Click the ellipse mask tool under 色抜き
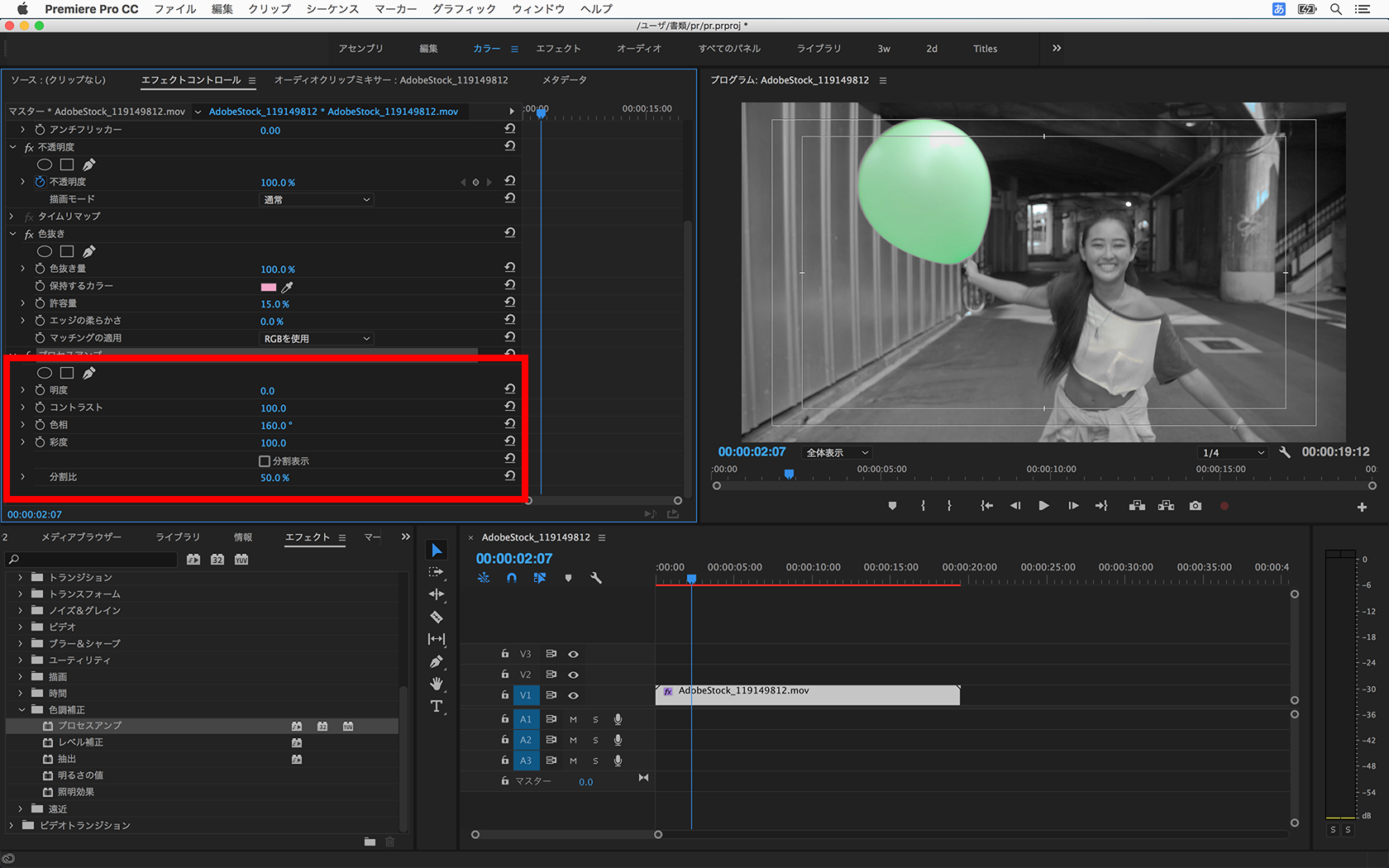The image size is (1389, 868). point(45,251)
